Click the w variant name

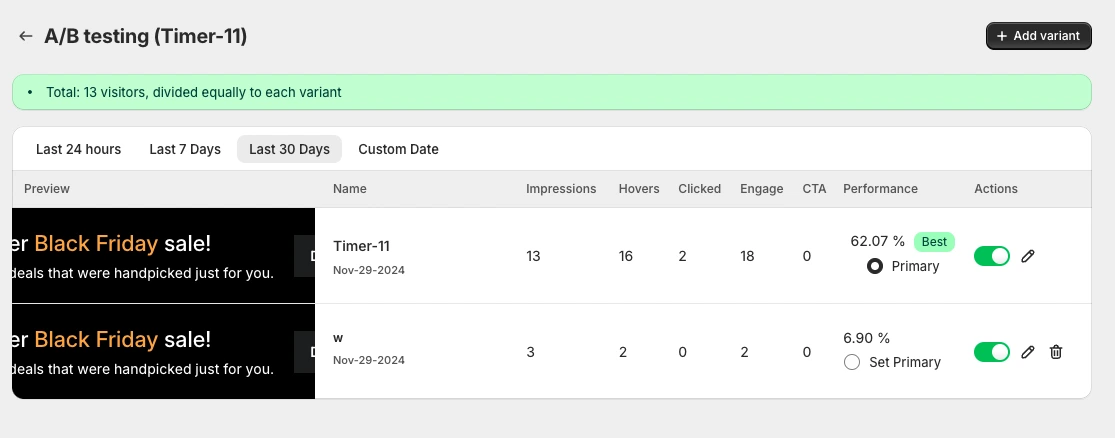(x=338, y=338)
